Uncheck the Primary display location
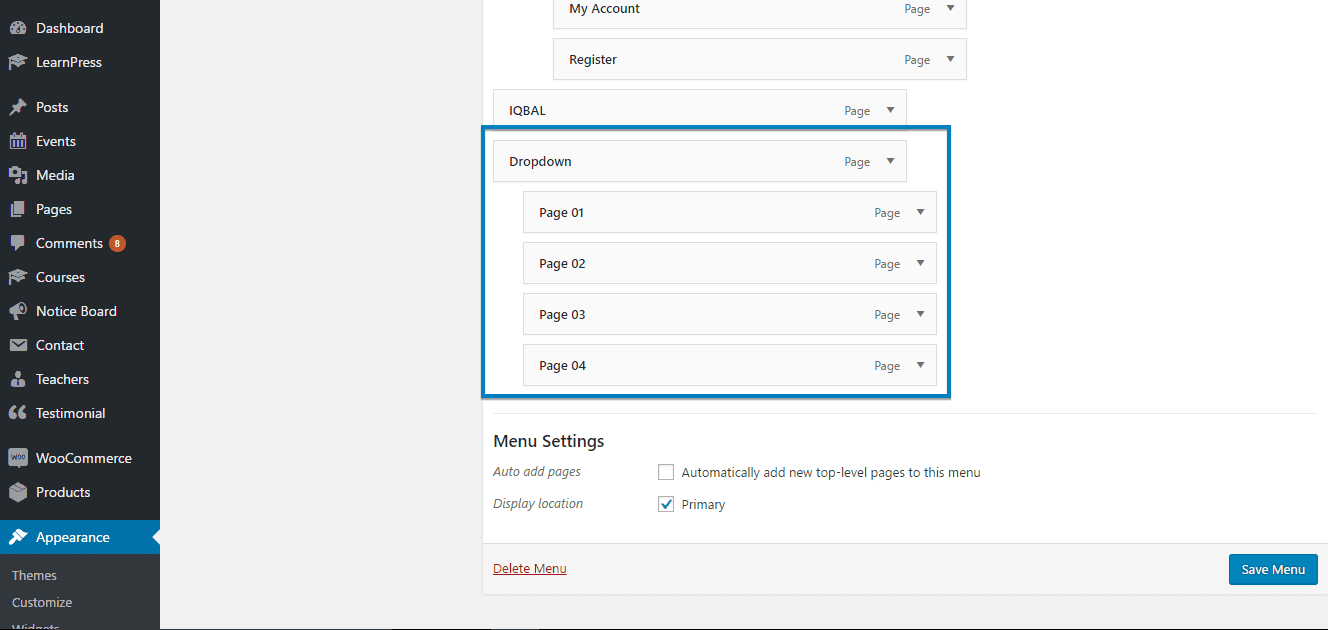1328x630 pixels. click(x=666, y=504)
